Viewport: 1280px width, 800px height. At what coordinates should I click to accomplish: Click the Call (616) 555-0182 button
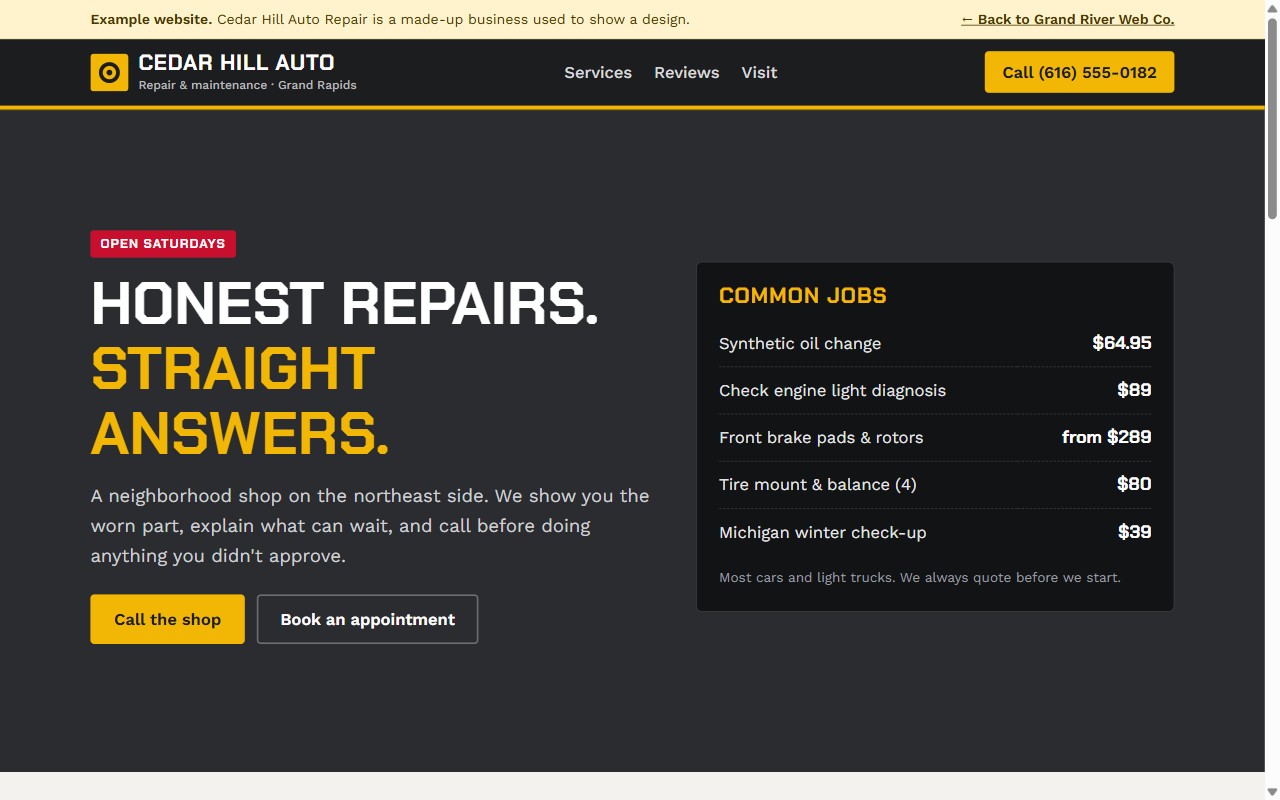(x=1079, y=72)
